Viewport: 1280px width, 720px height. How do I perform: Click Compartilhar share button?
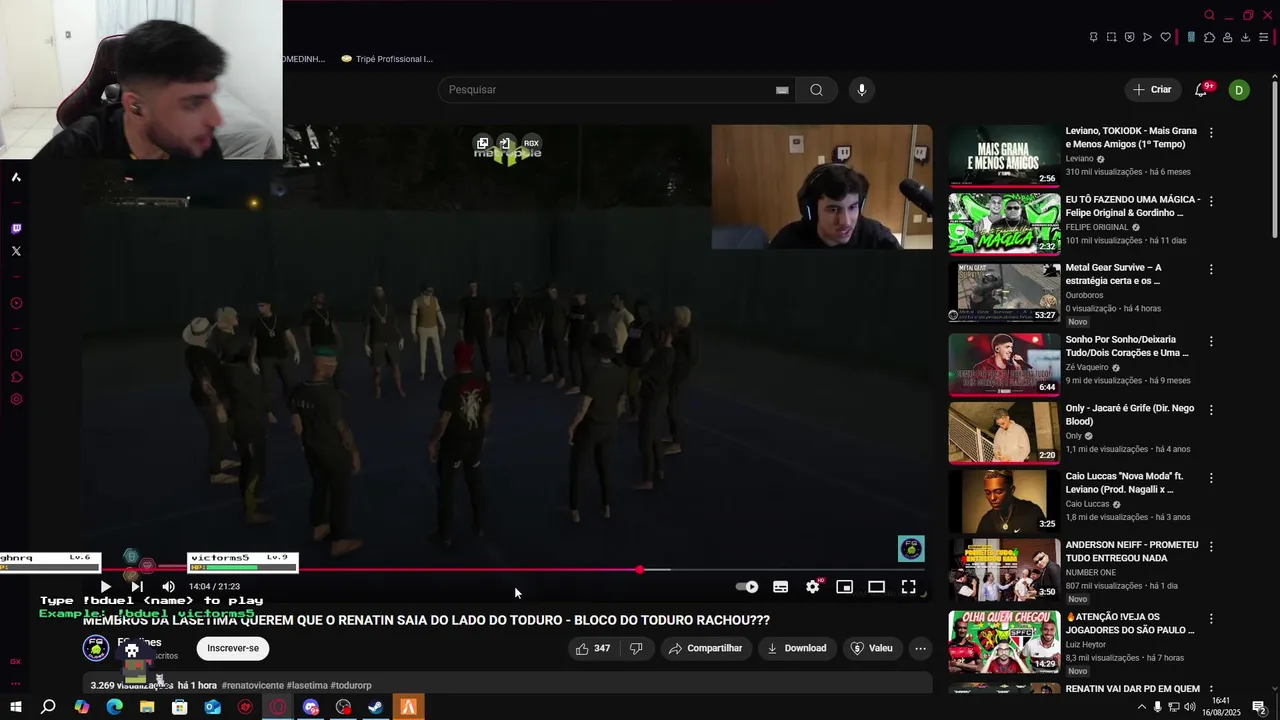pos(705,648)
